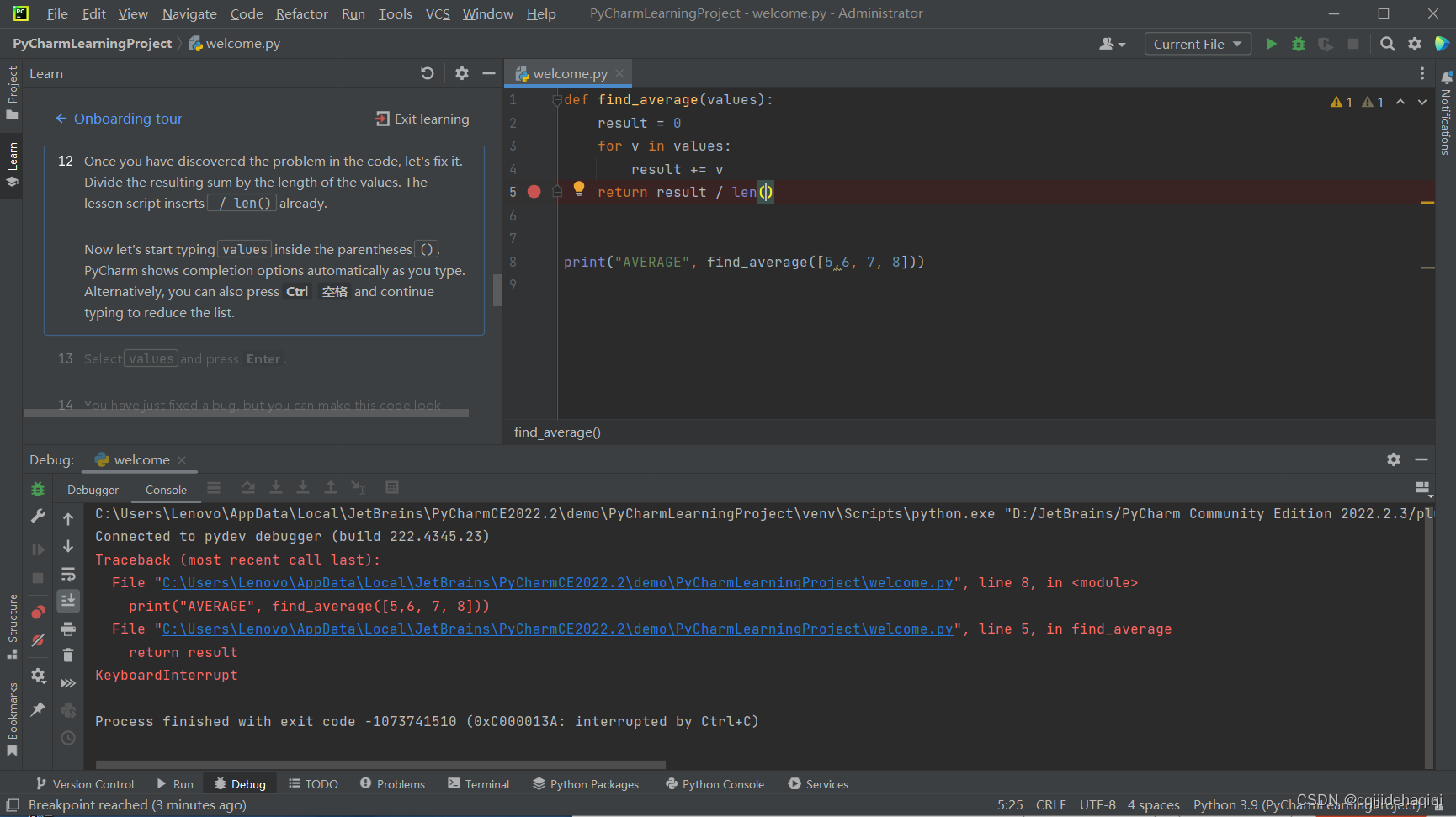Open second traceback file link line 5
1456x817 pixels.
pyautogui.click(x=557, y=629)
